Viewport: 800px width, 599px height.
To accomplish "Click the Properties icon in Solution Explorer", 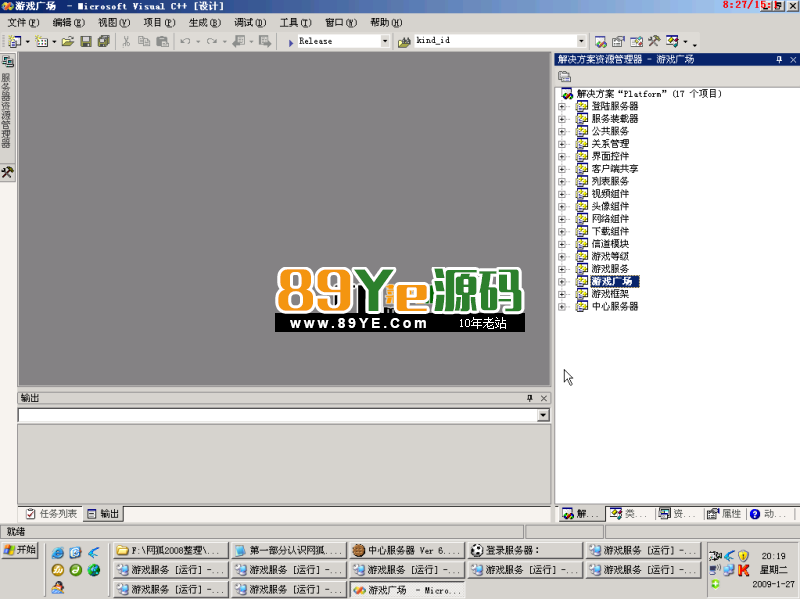I will tap(564, 77).
